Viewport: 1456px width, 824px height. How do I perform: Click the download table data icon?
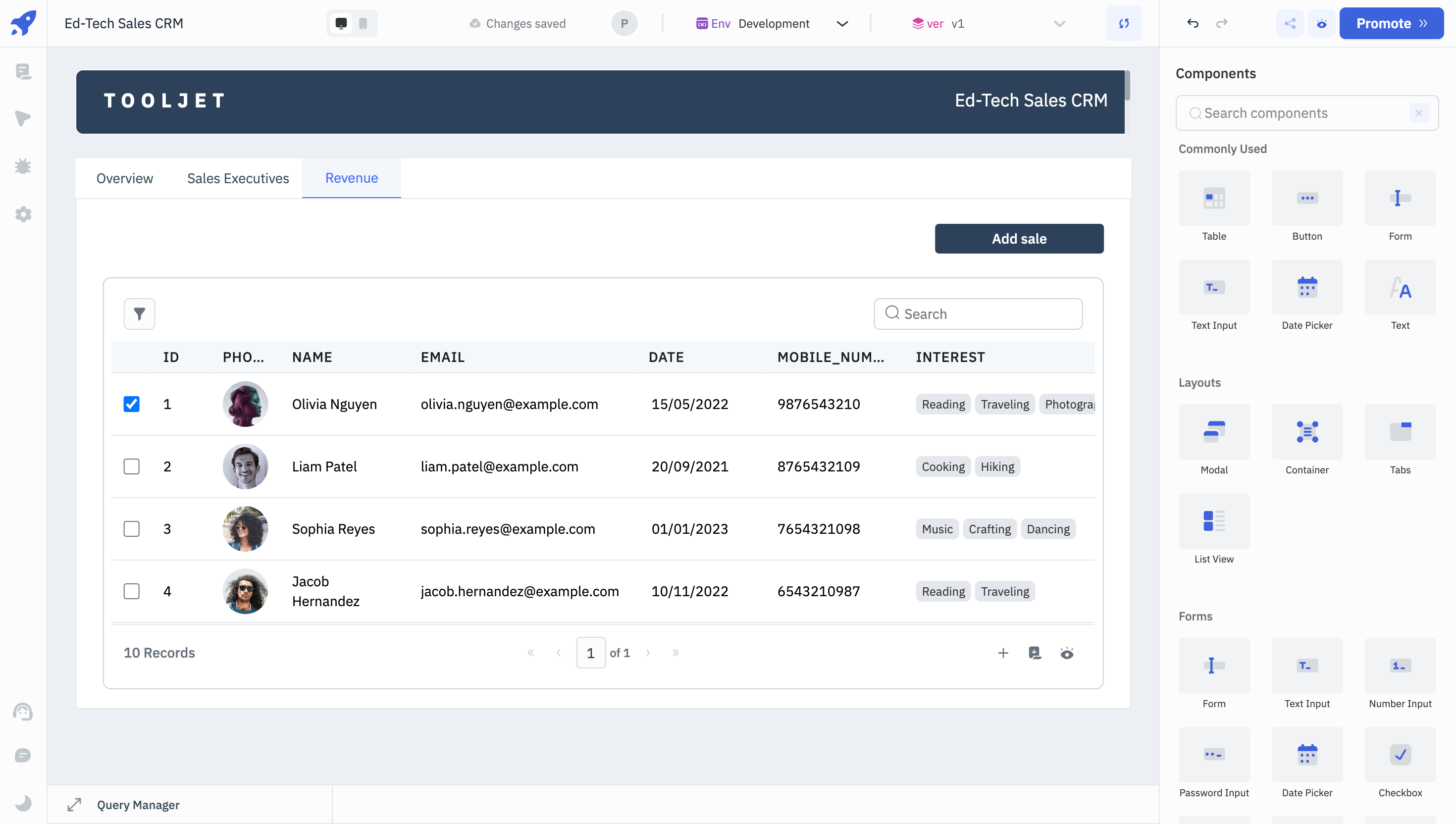[x=1035, y=653]
